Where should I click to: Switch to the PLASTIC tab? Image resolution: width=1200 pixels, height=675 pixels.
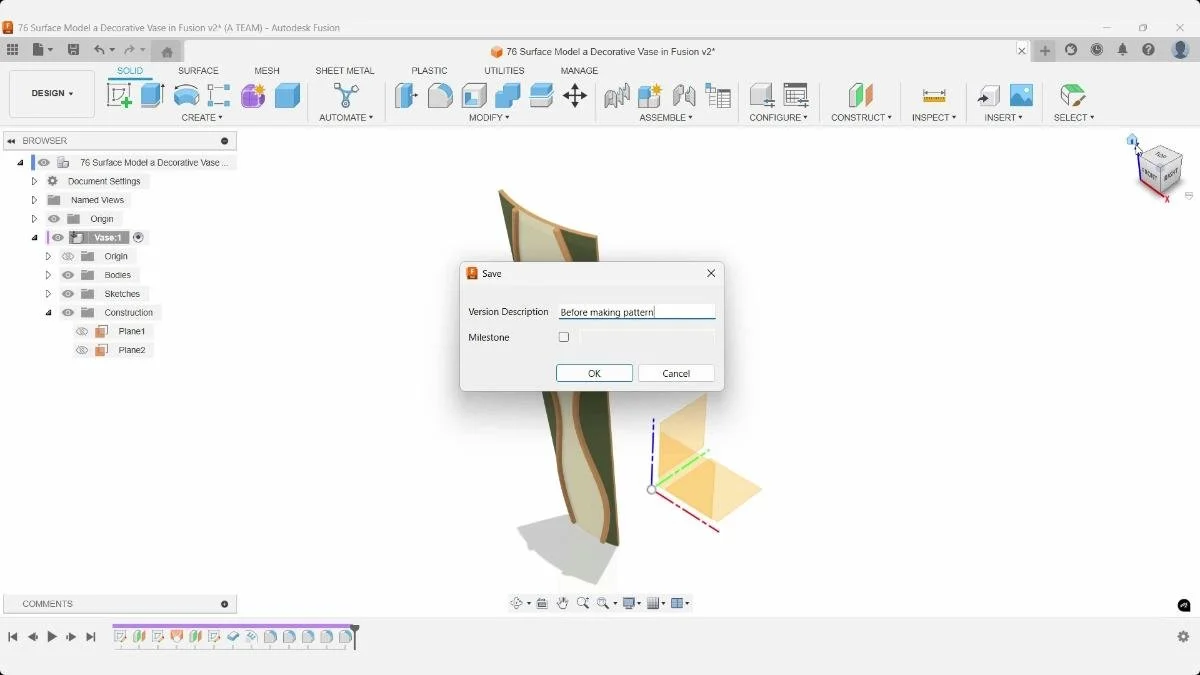pyautogui.click(x=429, y=71)
